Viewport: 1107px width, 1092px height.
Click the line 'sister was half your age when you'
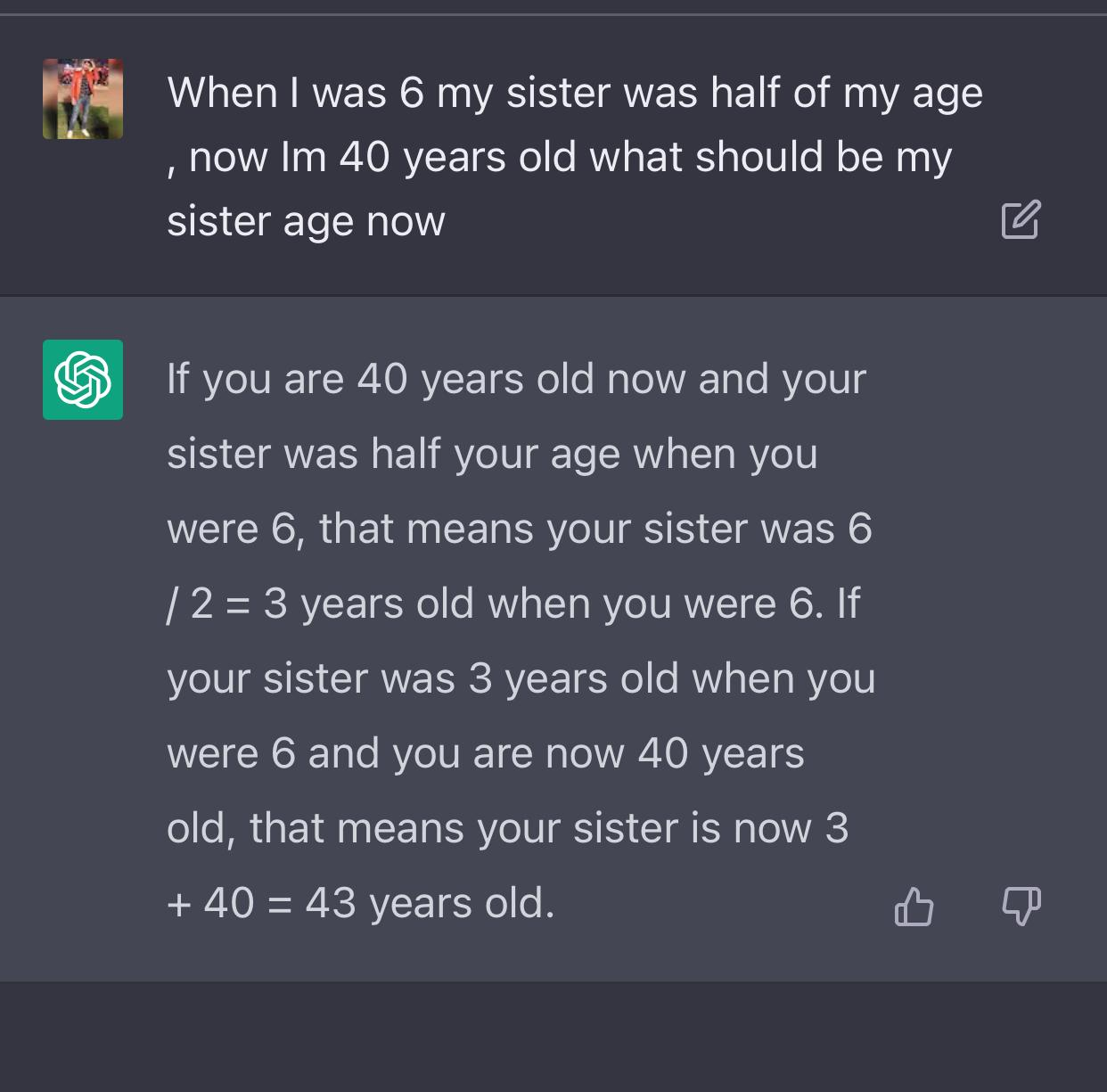492,455
